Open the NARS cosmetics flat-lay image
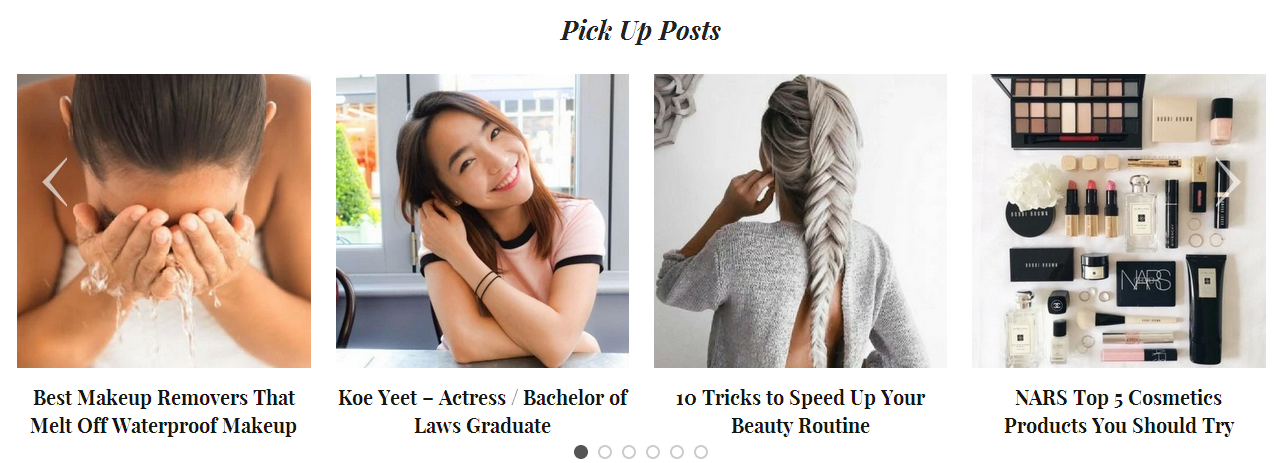The image size is (1288, 463). coord(1119,221)
